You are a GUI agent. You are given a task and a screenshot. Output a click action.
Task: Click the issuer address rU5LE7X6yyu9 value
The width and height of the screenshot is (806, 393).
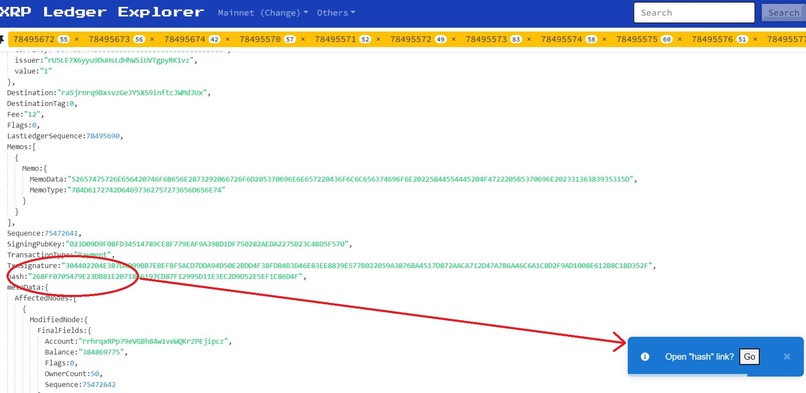click(x=119, y=61)
